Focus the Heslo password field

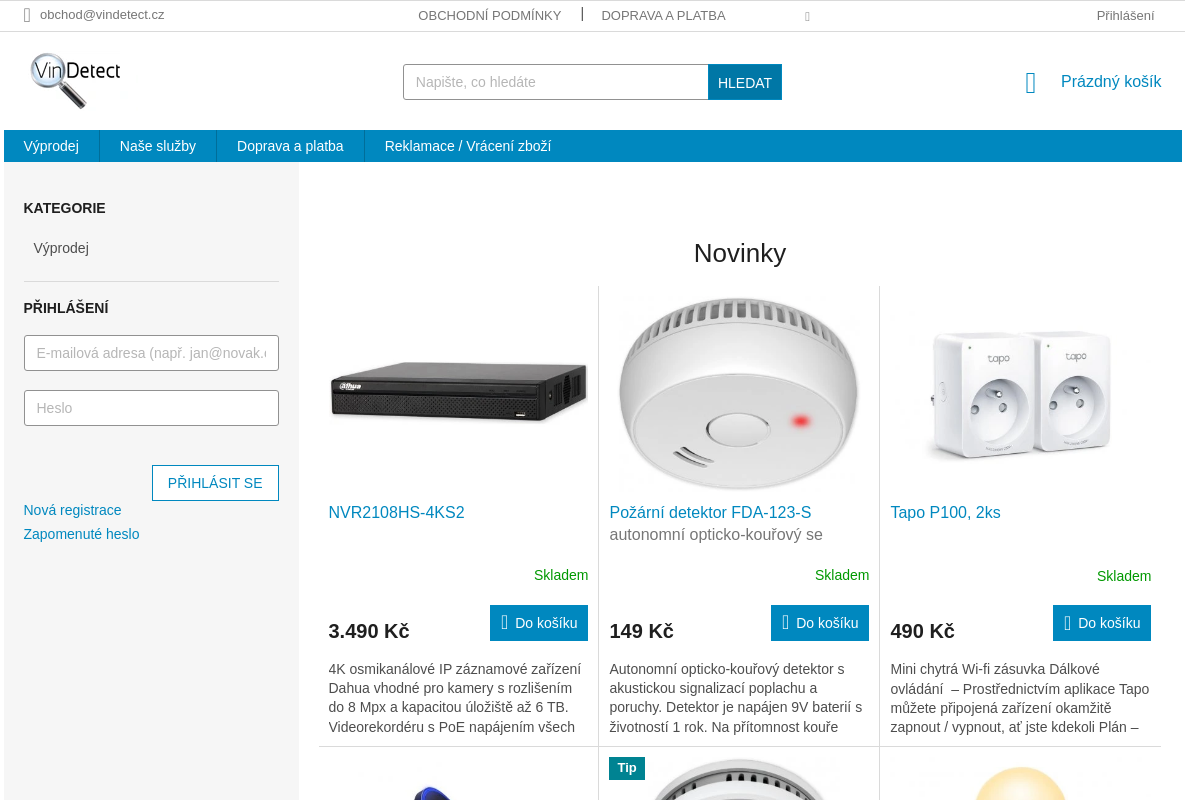[151, 408]
